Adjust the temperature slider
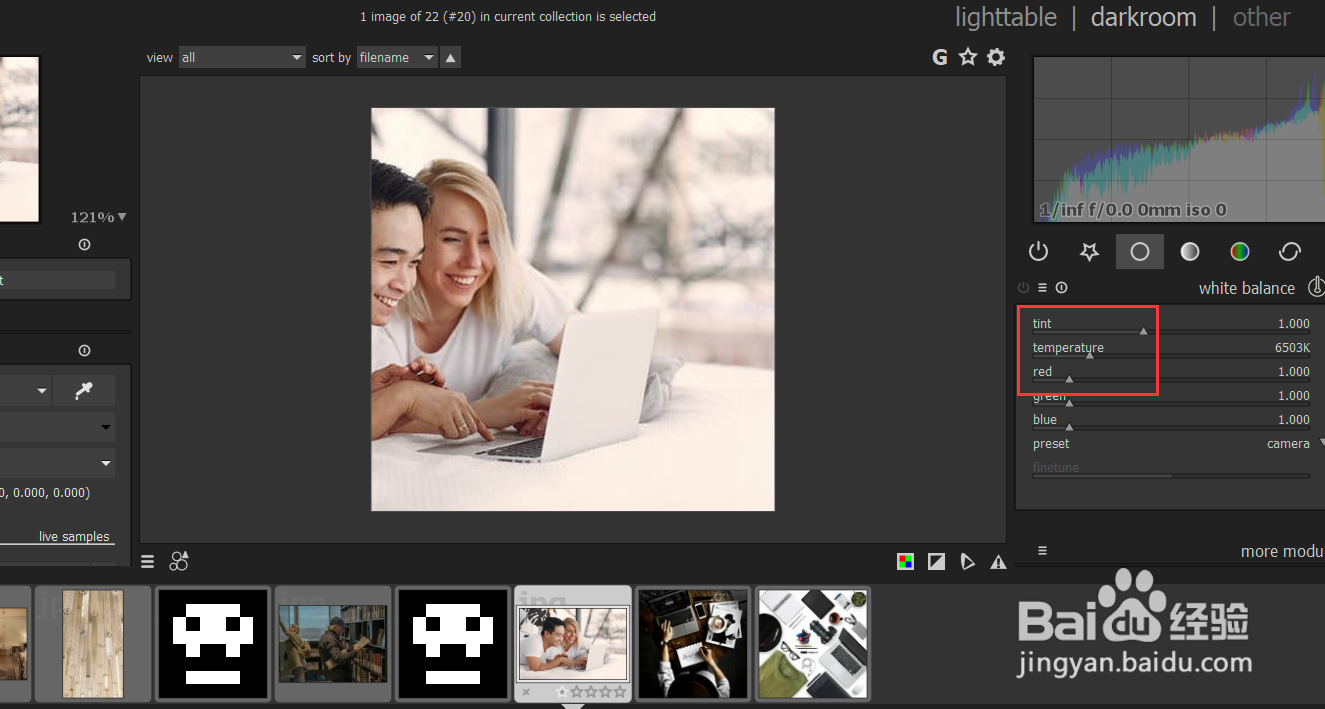Screen dimensions: 1325x709 click(1171, 349)
